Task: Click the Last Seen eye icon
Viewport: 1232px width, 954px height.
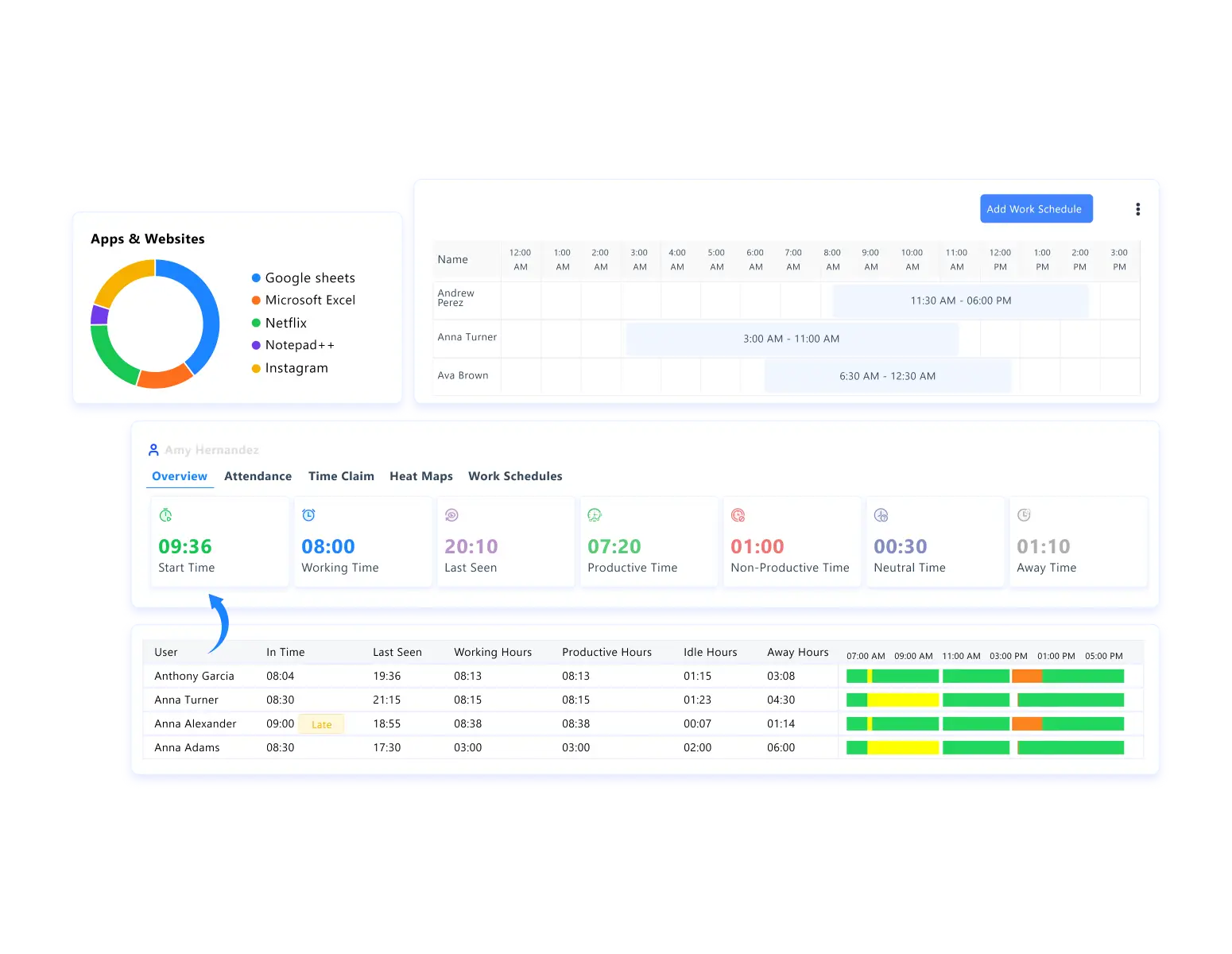Action: (x=451, y=514)
